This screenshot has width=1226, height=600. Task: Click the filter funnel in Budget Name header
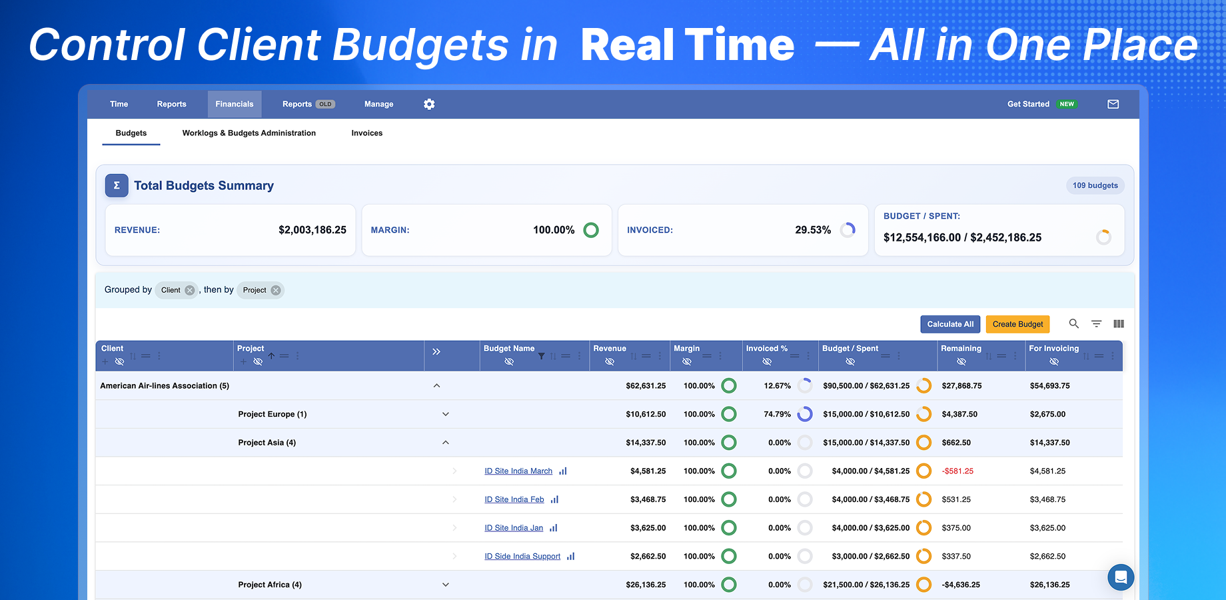541,356
